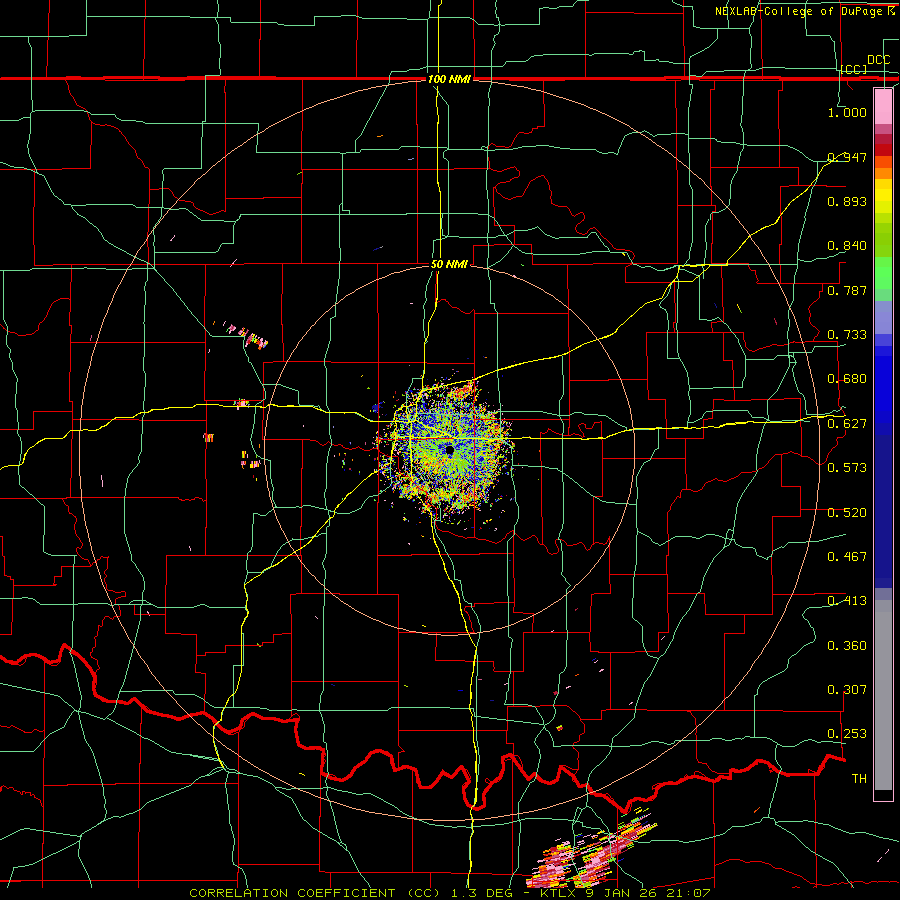
Task: Click the 0.840 scale value
Action: click(847, 245)
